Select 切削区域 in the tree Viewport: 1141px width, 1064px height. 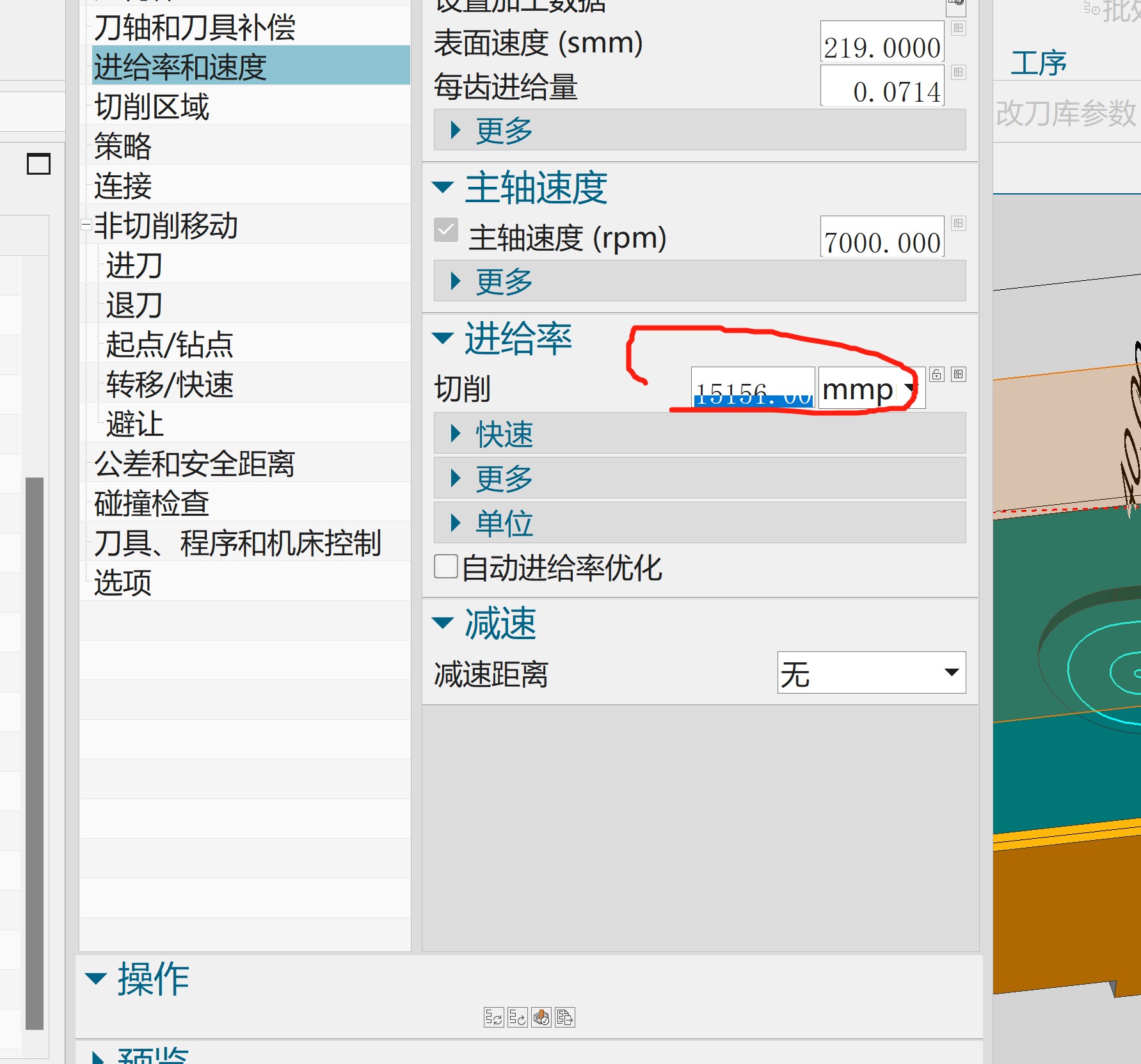[152, 106]
